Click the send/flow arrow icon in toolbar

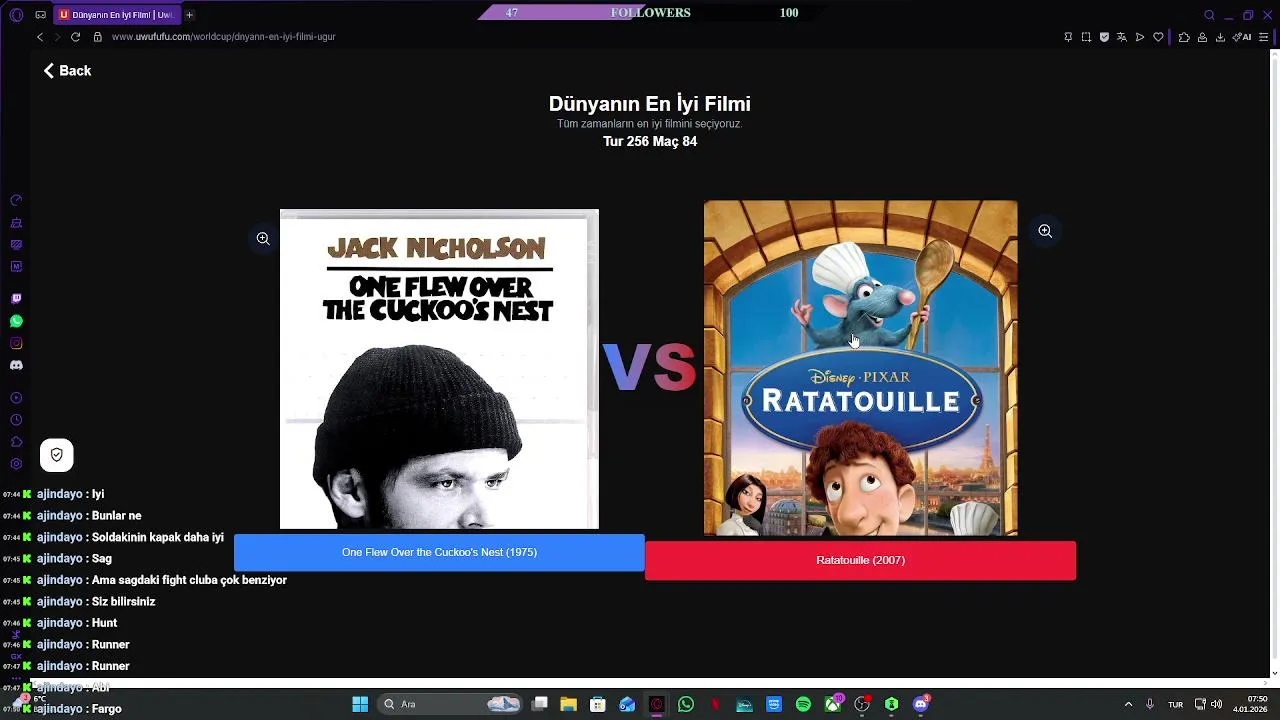coord(1140,37)
